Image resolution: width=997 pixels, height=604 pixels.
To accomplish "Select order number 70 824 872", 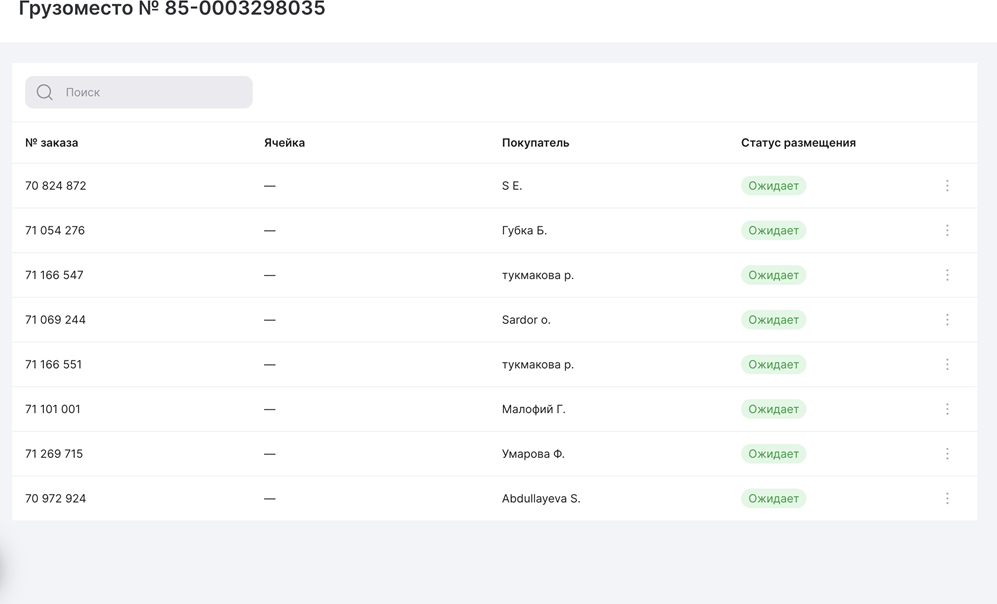I will tap(56, 186).
